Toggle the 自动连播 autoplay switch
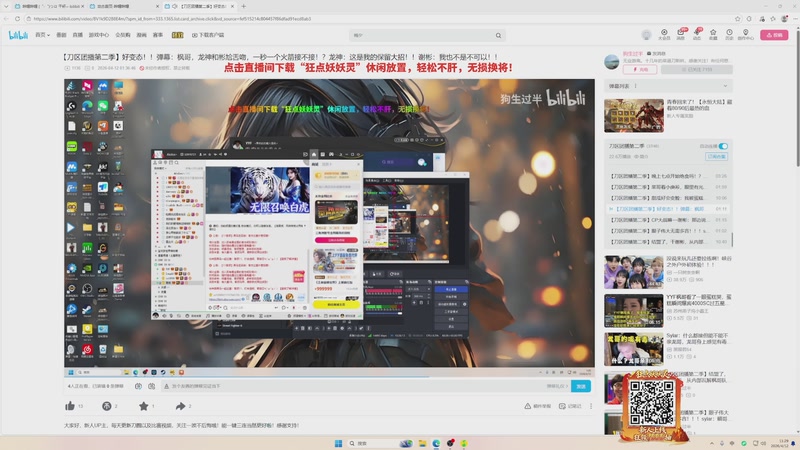 click(723, 146)
